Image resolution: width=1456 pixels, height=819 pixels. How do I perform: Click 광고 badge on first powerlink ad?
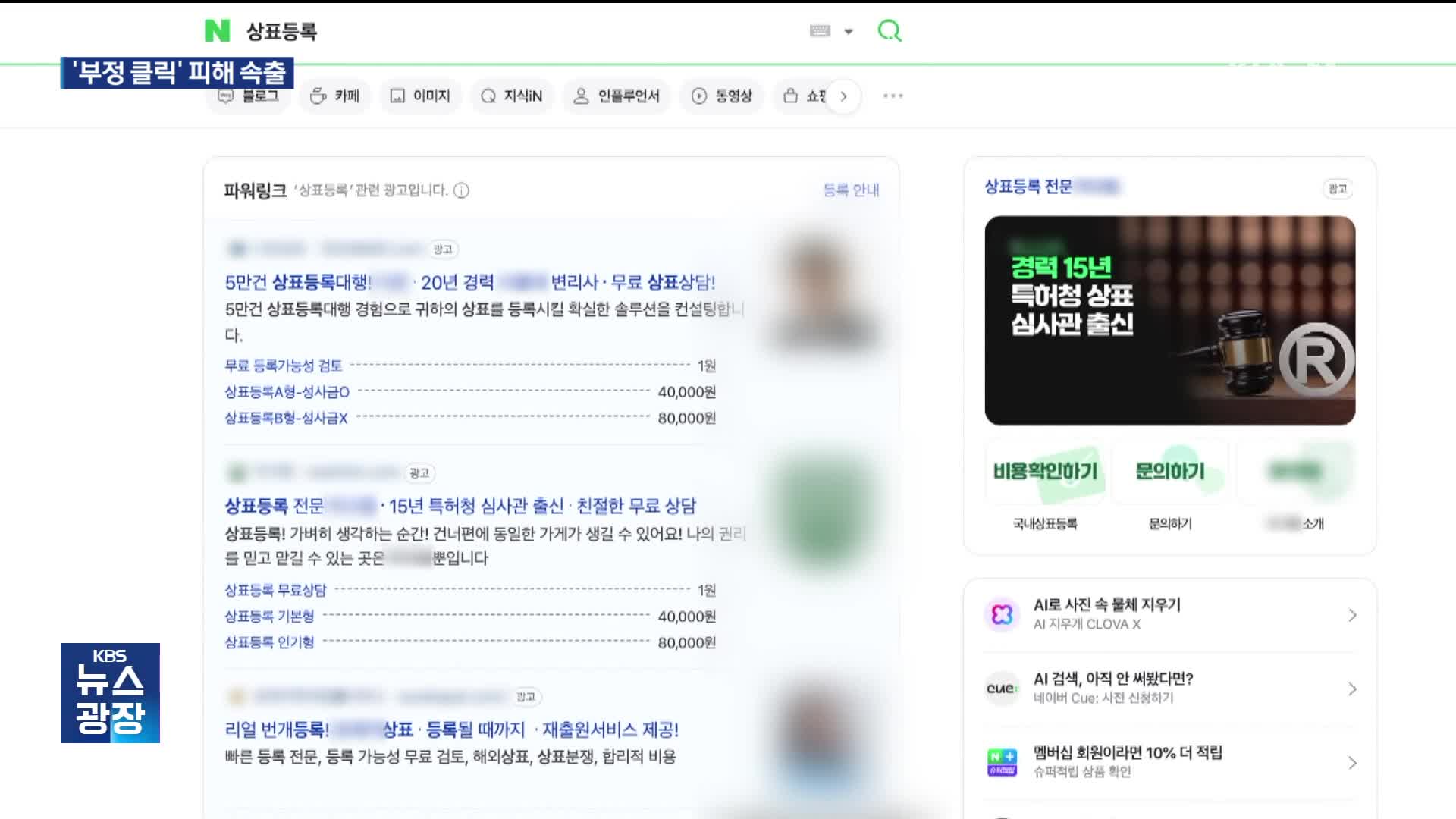(x=442, y=249)
